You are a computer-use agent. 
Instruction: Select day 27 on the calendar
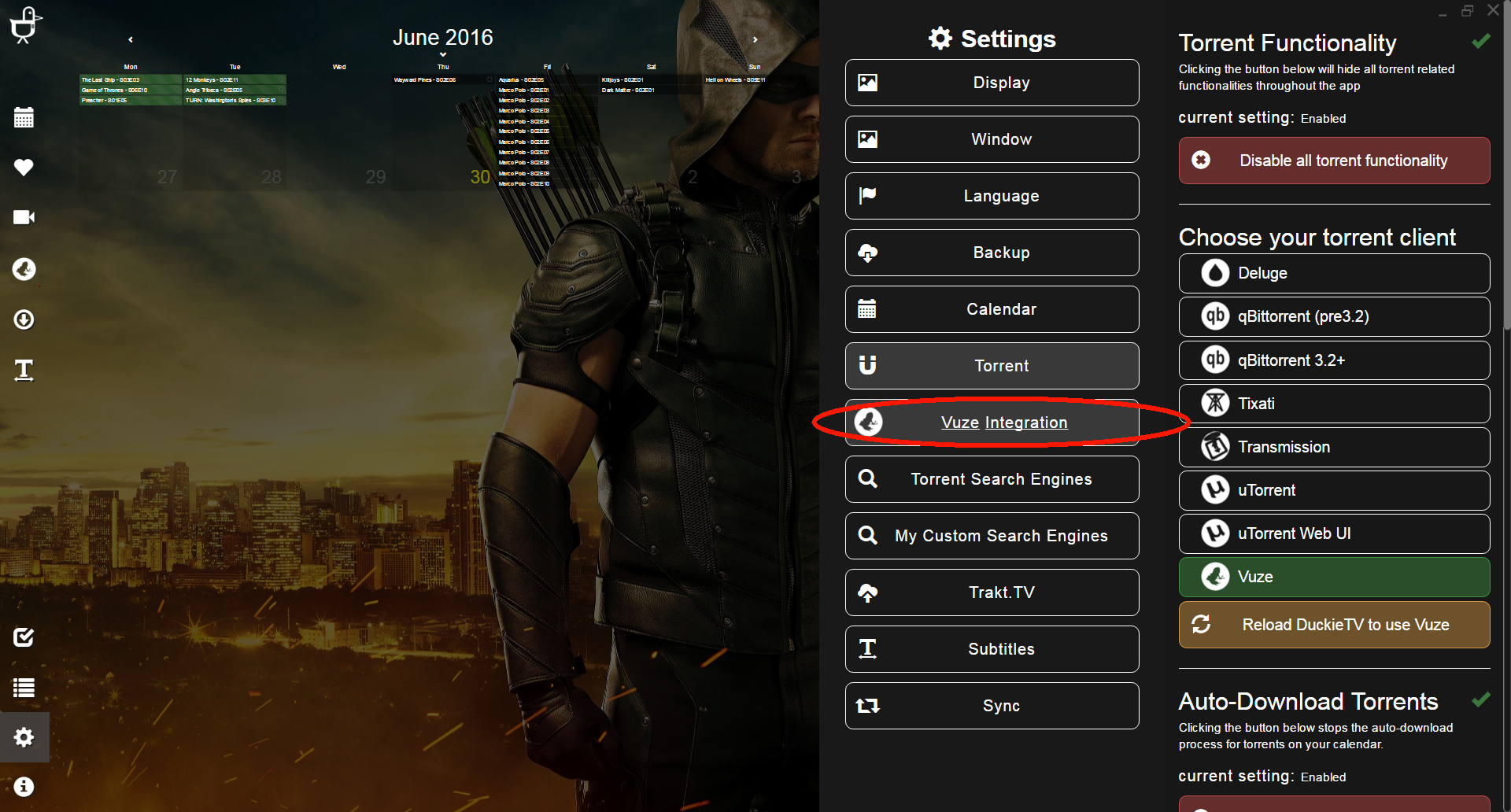[x=167, y=177]
